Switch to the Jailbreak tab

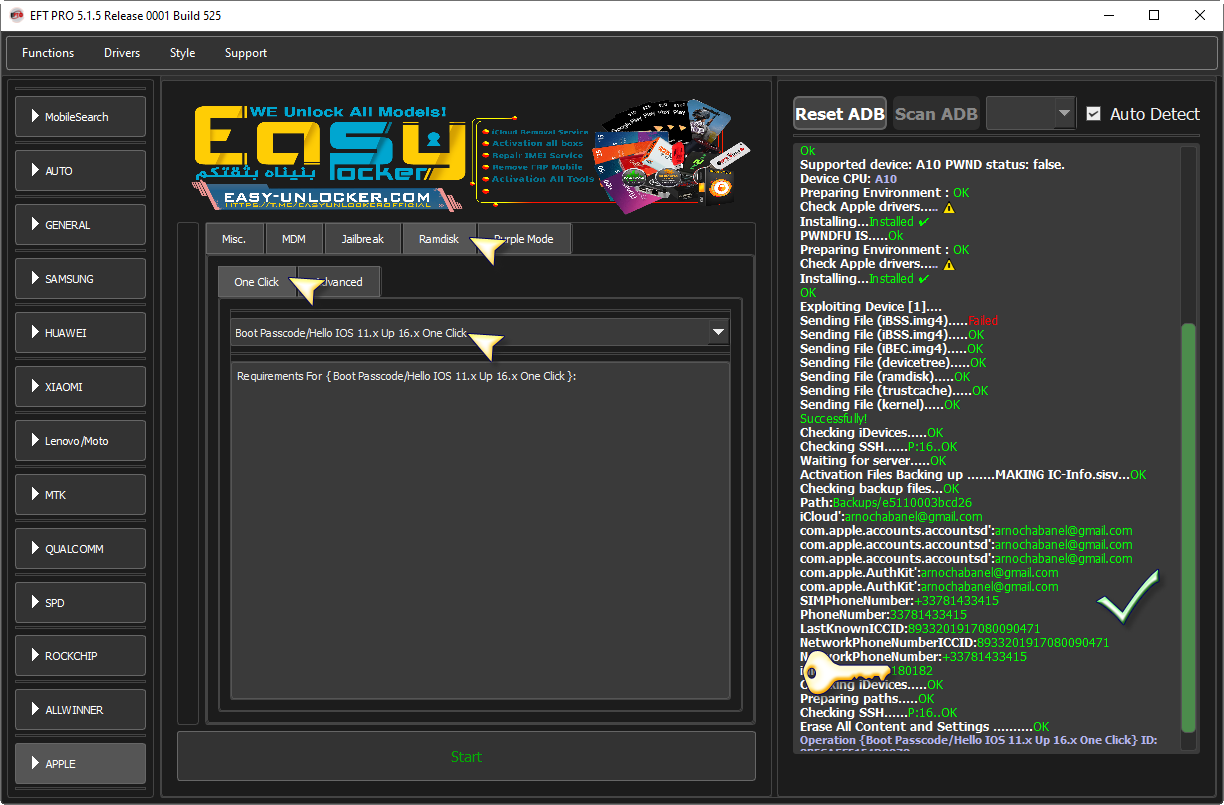pos(363,239)
